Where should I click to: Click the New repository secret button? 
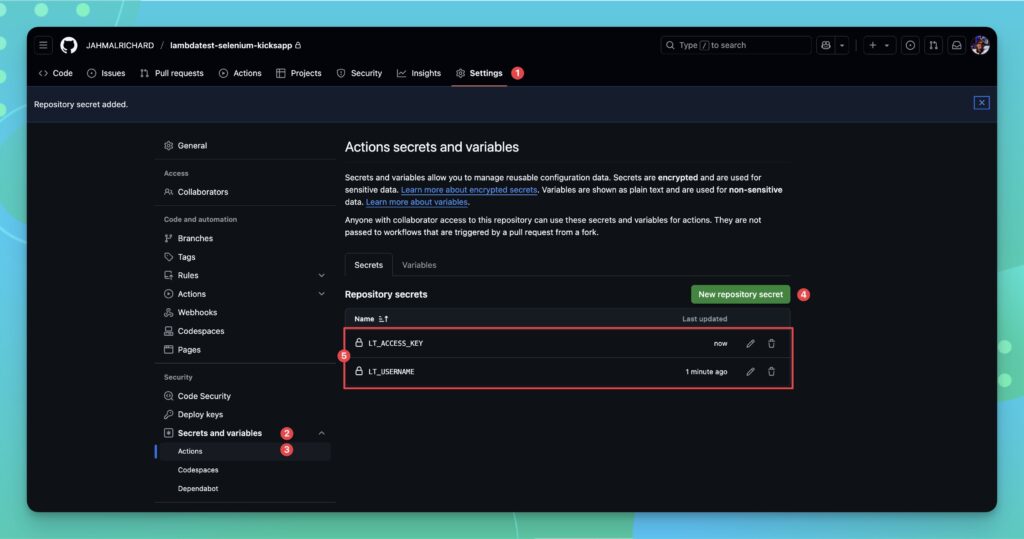coord(740,295)
